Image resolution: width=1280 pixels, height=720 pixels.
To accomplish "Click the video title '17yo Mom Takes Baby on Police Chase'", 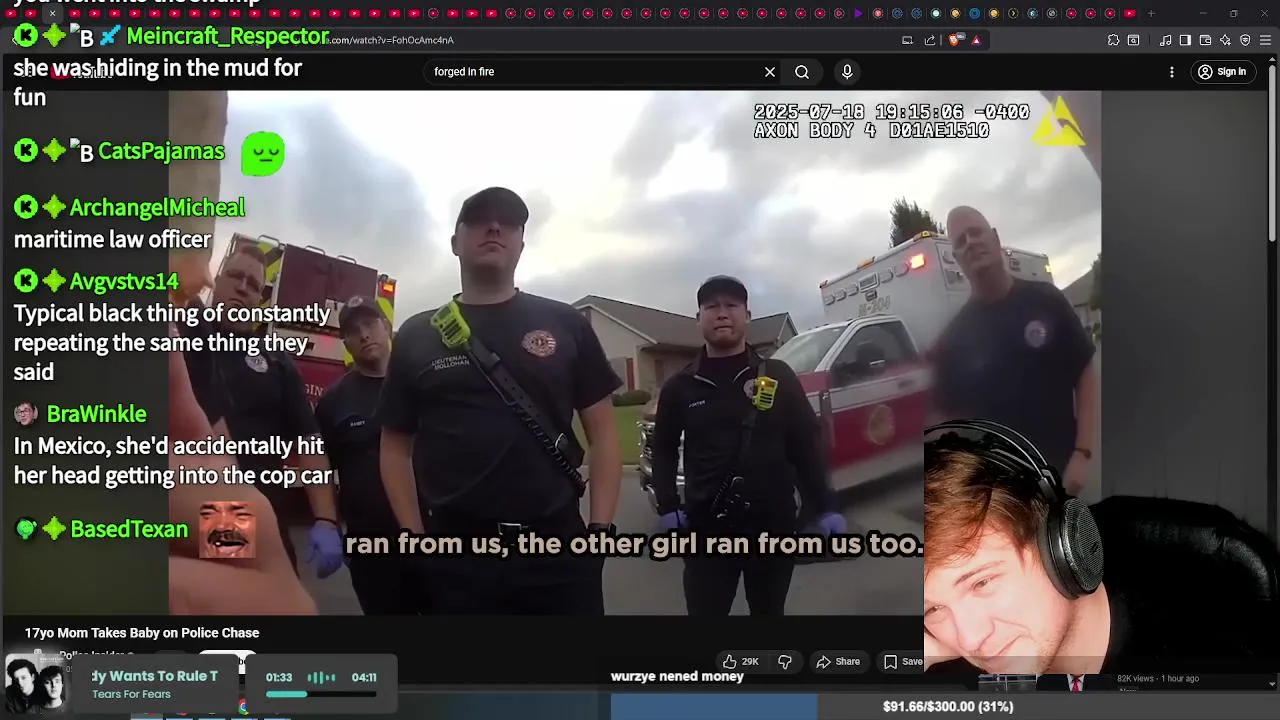I will coord(142,633).
